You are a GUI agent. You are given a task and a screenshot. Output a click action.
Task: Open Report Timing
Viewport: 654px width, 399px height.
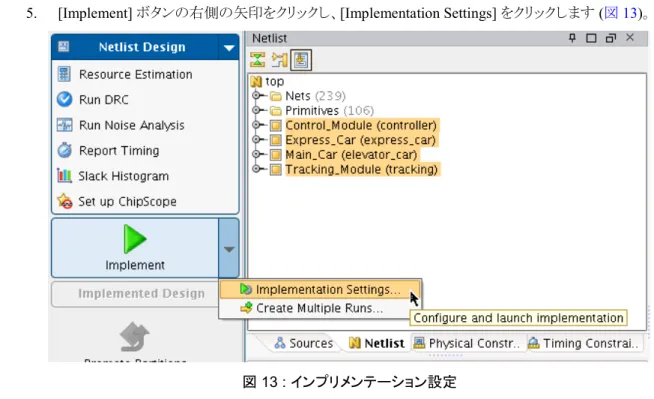pyautogui.click(x=119, y=151)
